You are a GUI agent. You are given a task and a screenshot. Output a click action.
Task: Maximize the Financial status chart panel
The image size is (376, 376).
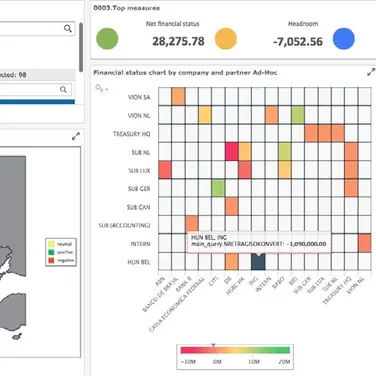click(371, 72)
